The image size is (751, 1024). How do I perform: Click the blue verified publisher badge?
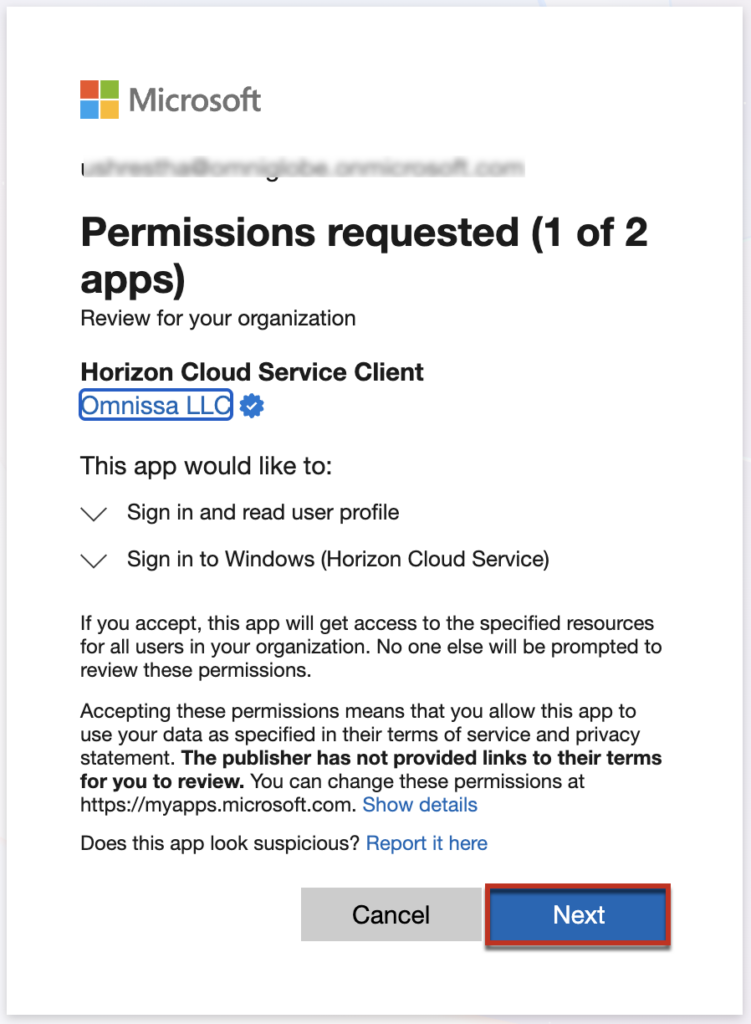252,406
